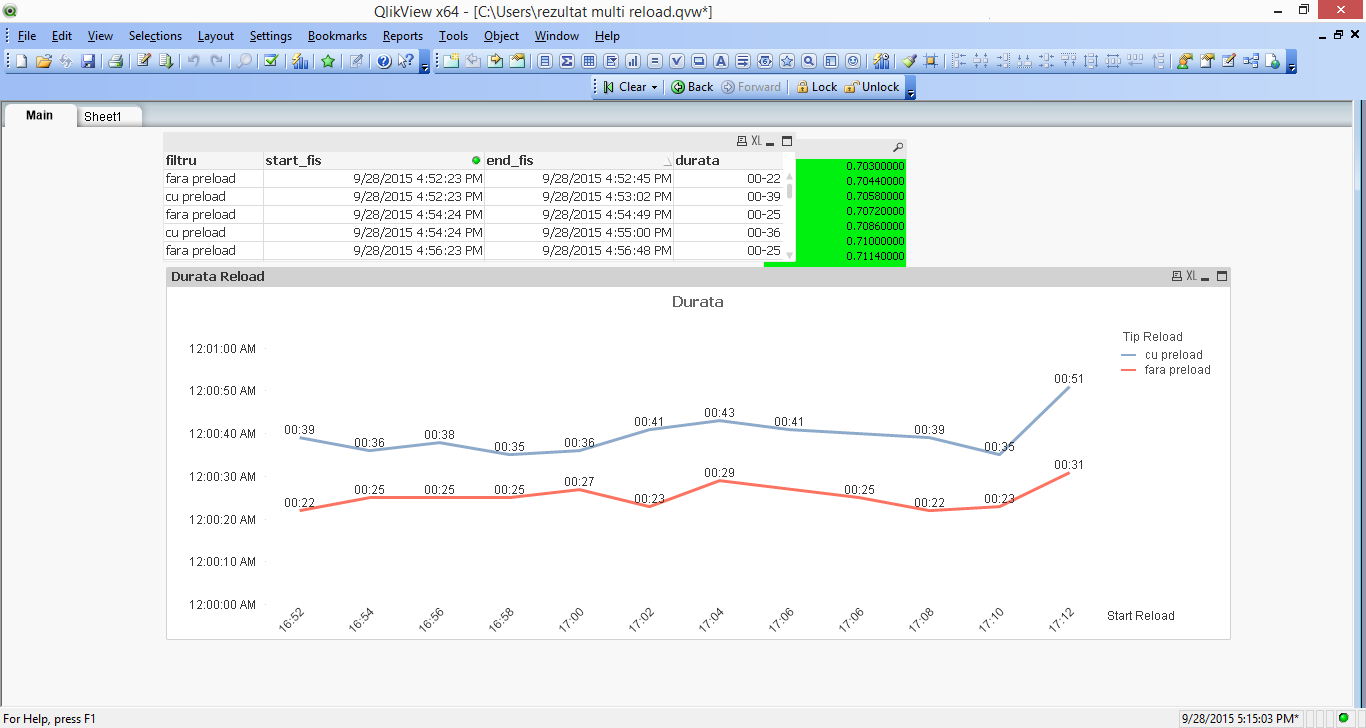This screenshot has height=728, width=1366.
Task: Sort by the end_fis column indicator
Action: [x=668, y=161]
